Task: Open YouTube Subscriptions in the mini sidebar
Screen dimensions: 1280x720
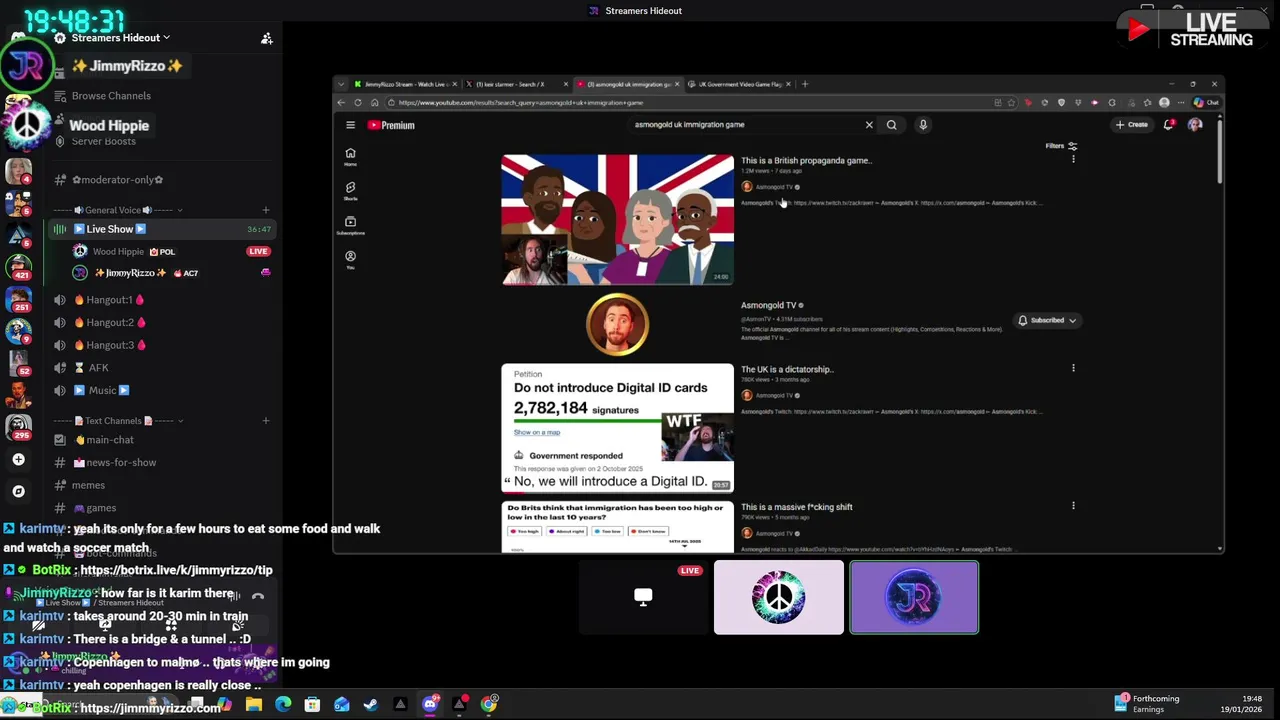Action: click(350, 225)
